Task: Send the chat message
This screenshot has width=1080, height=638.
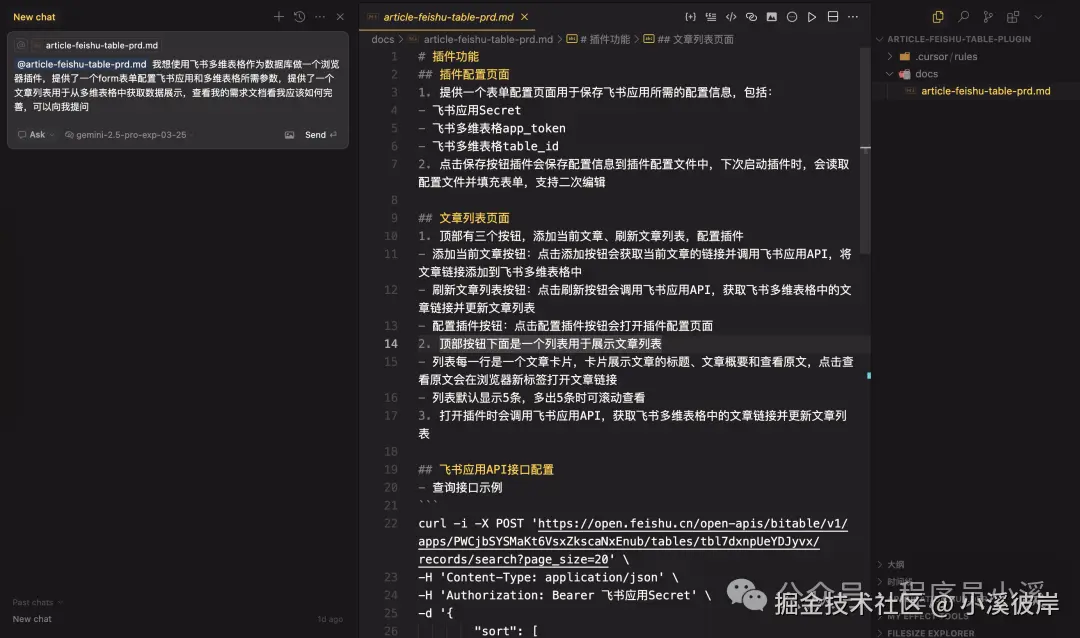Action: click(x=320, y=135)
